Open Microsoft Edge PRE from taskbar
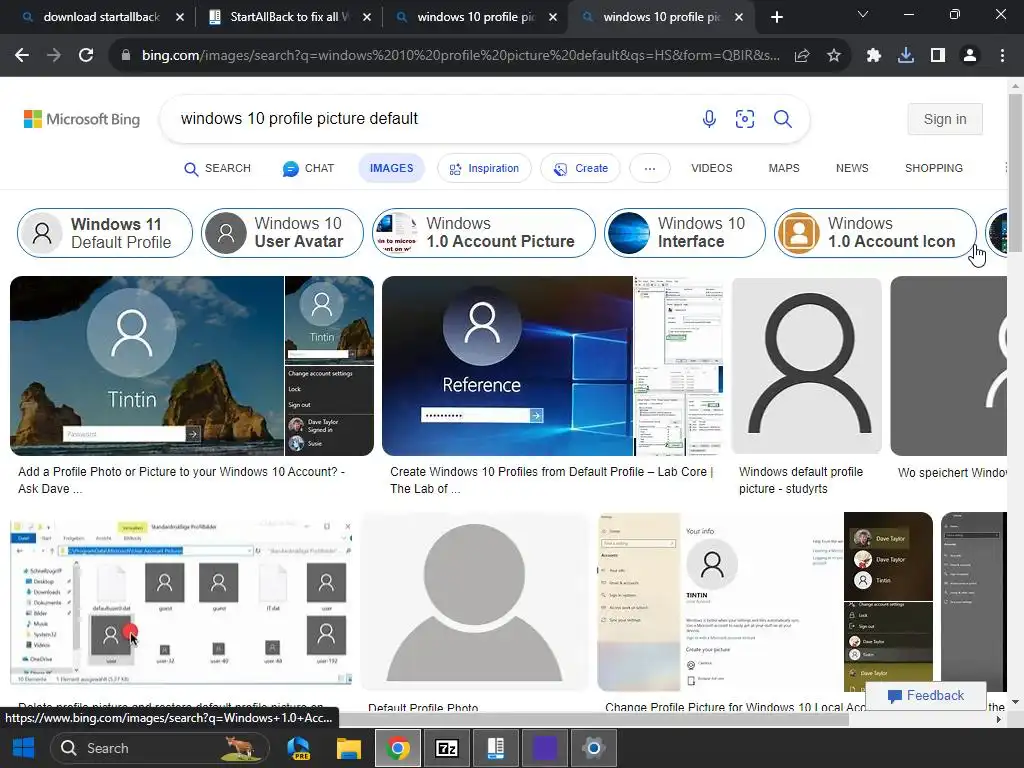The width and height of the screenshot is (1024, 768). 299,748
